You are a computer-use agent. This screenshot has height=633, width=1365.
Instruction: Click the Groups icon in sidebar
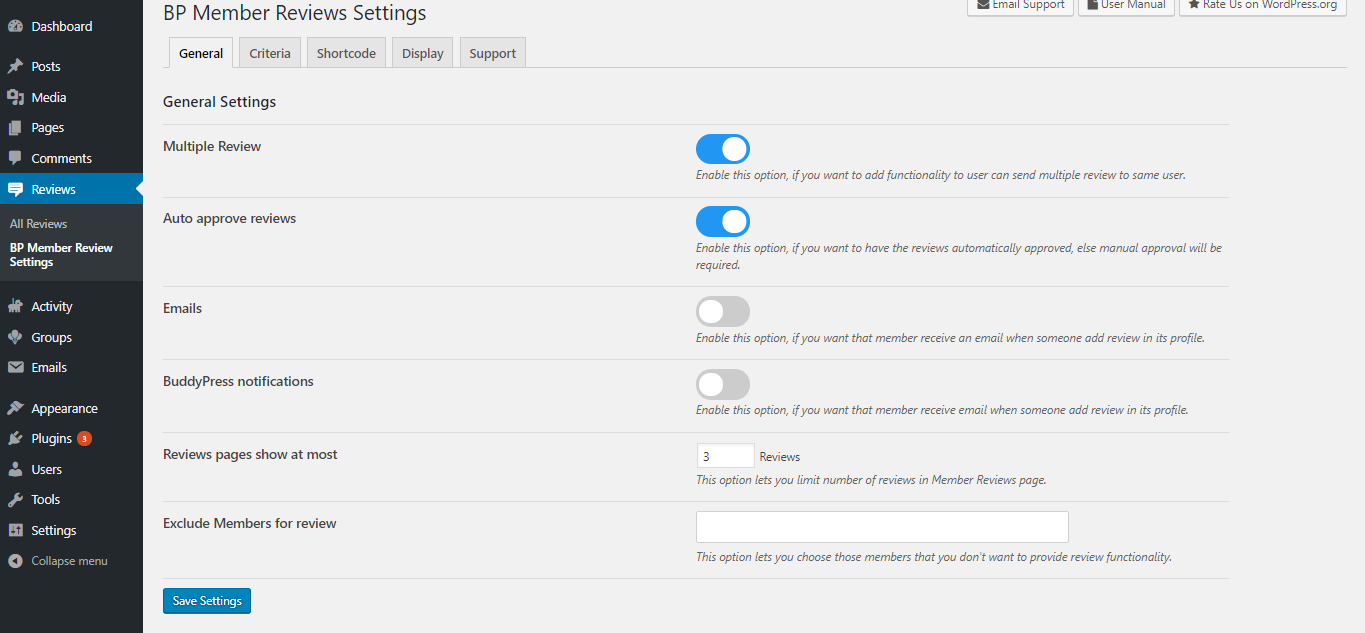click(x=16, y=337)
